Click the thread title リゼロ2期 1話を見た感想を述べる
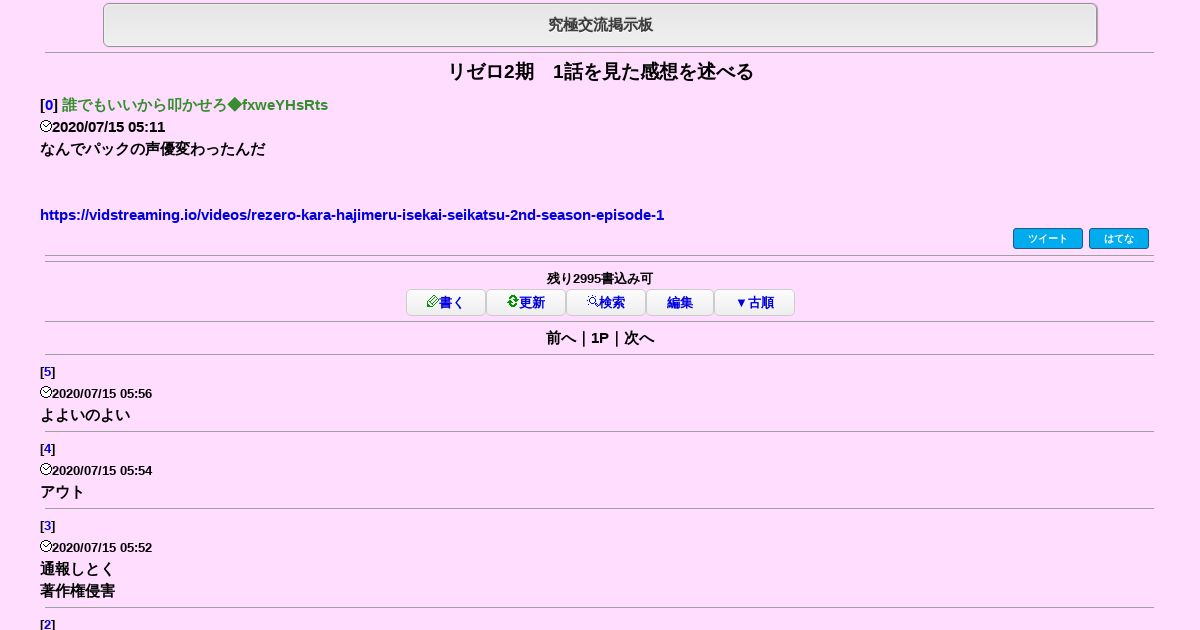The width and height of the screenshot is (1200, 630). point(600,72)
